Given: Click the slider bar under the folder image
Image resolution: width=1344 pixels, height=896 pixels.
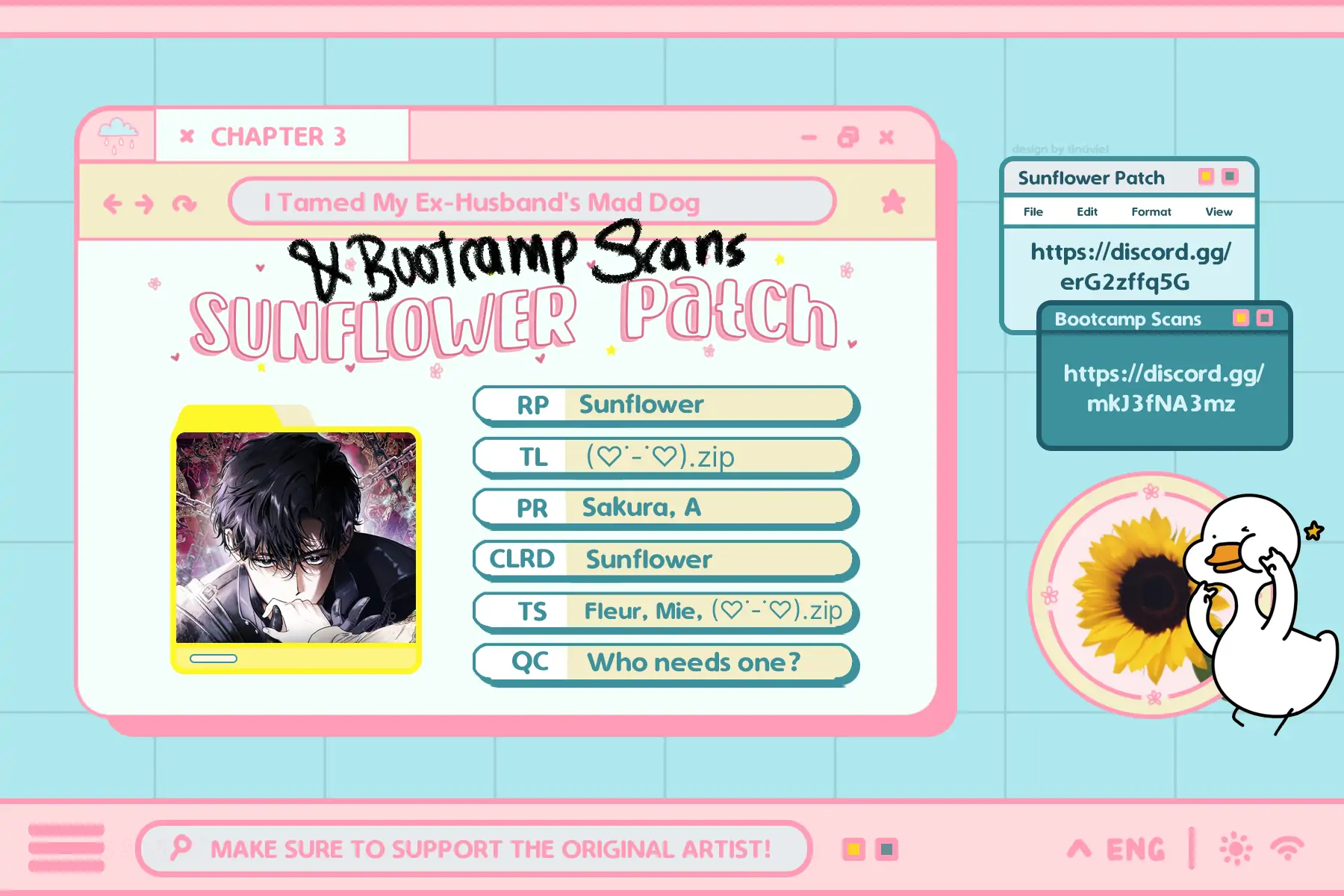Looking at the screenshot, I should pos(214,659).
